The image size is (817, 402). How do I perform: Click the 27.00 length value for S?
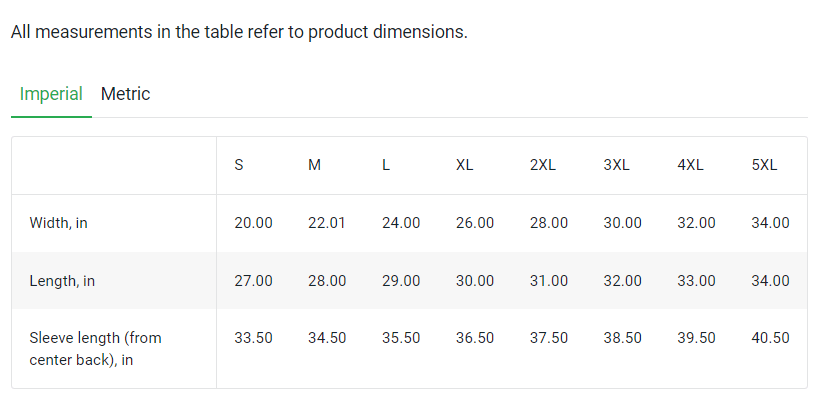click(x=253, y=281)
